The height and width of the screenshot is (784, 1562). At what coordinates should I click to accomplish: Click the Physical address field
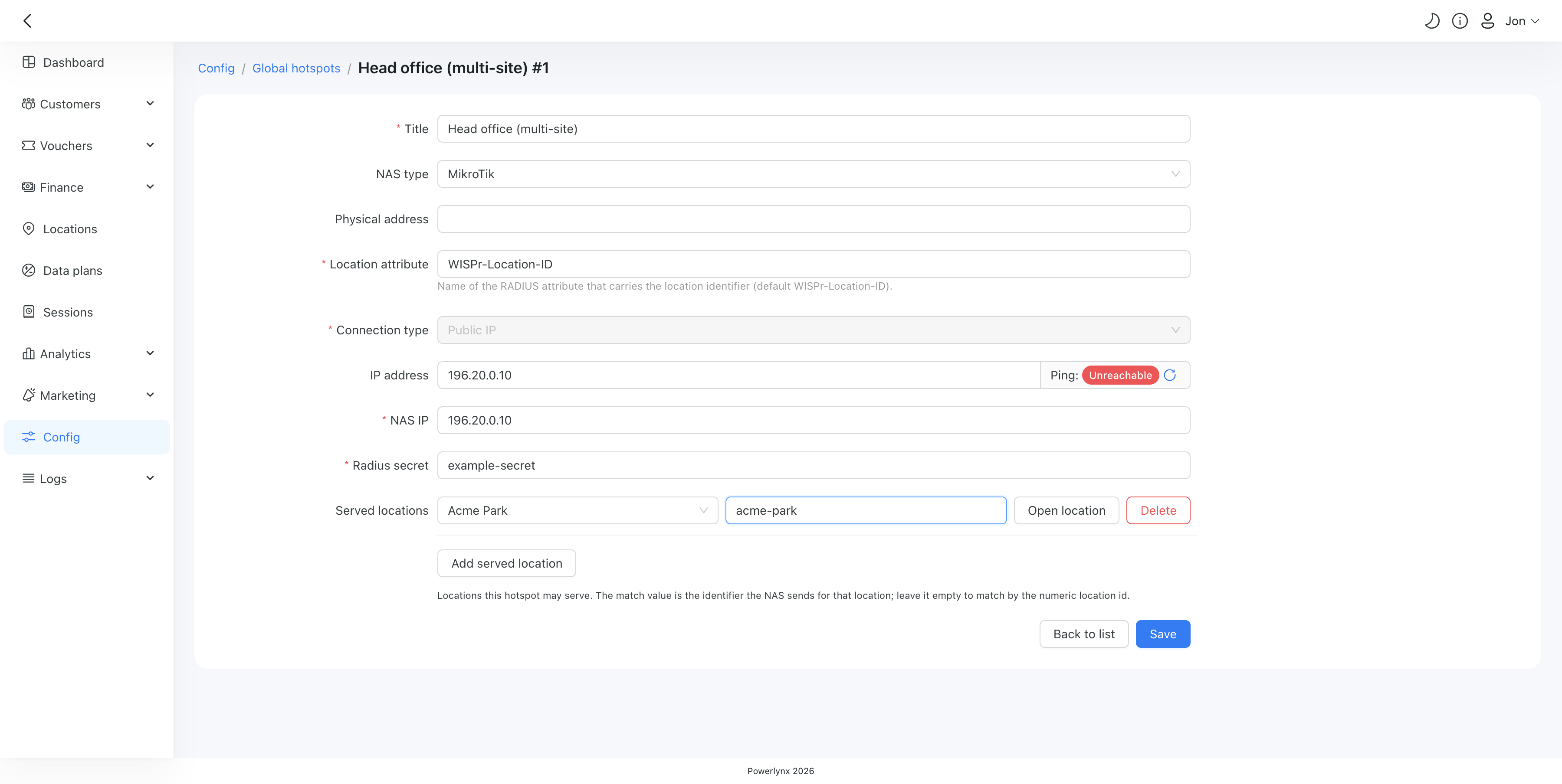pyautogui.click(x=813, y=219)
